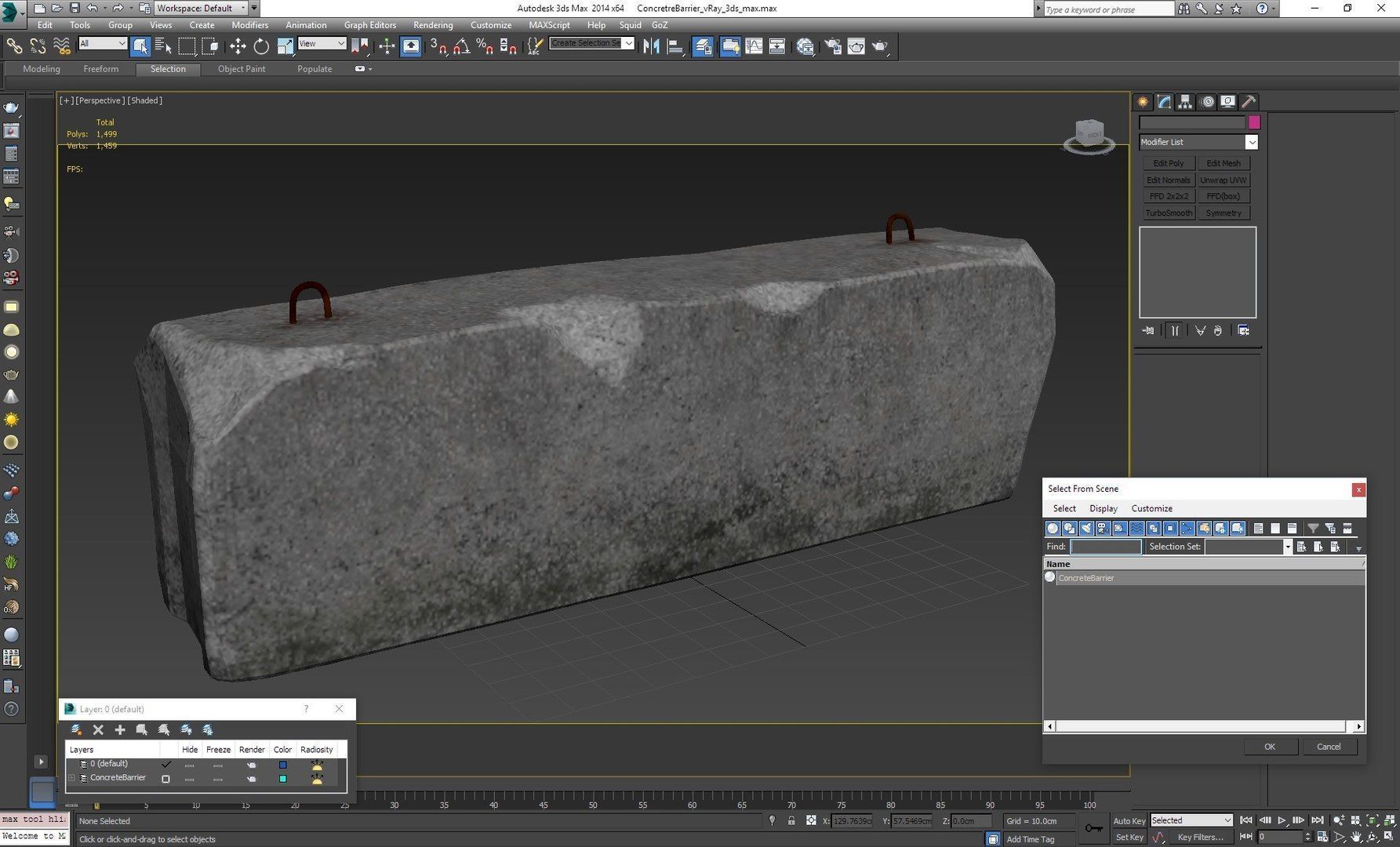Click Cancel in Select From Scene
Image resolution: width=1400 pixels, height=847 pixels.
coord(1329,747)
